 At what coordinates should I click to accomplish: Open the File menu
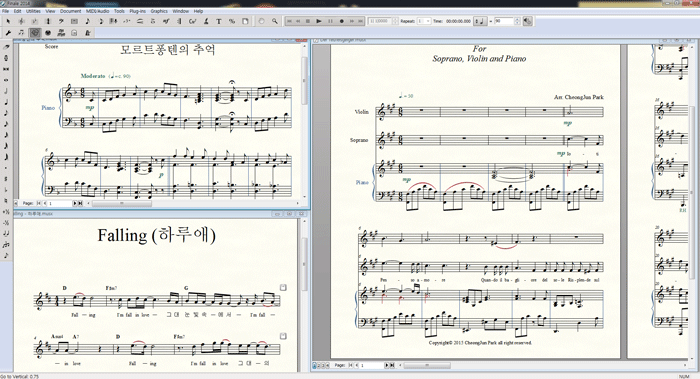tap(5, 11)
